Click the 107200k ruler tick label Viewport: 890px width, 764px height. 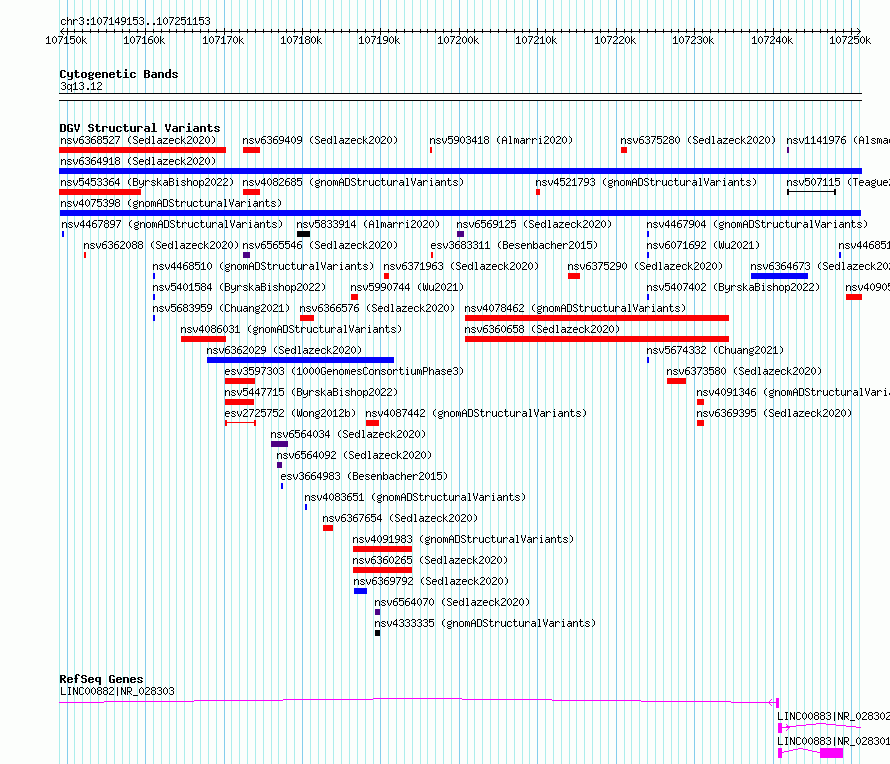point(458,40)
